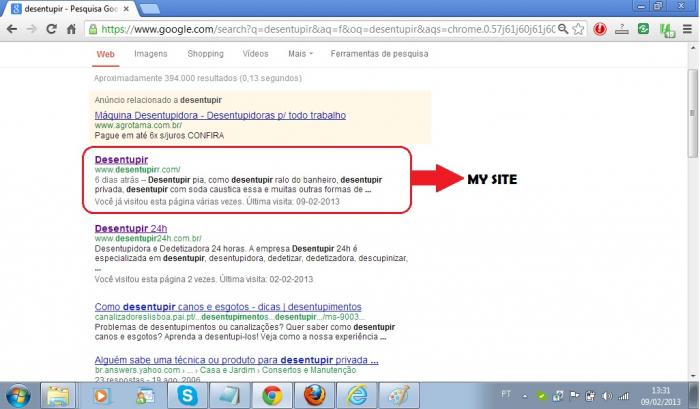Click the vertical scrollbar thumb
Screen dimensions: 700x409
[x=692, y=113]
